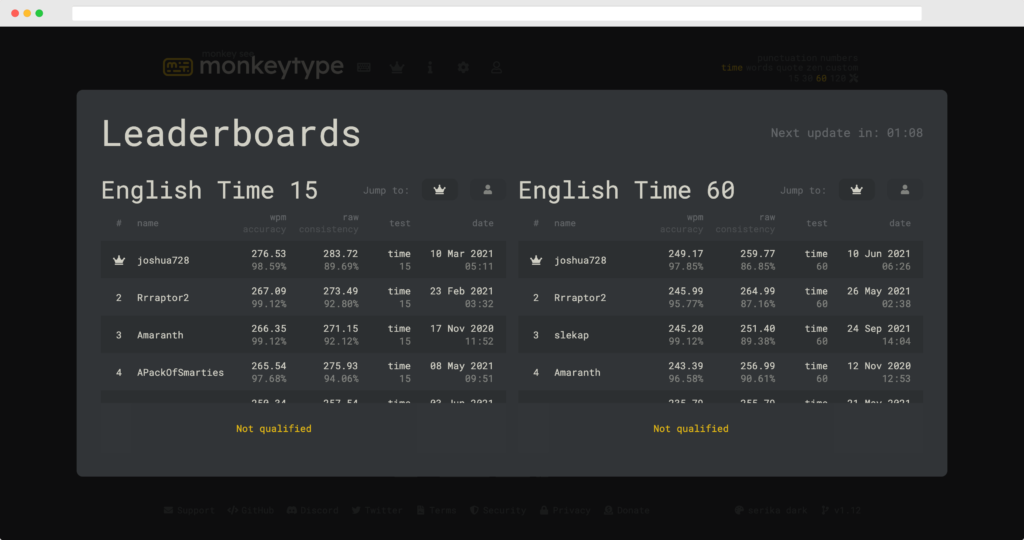Set test duration to 30 seconds

point(807,78)
